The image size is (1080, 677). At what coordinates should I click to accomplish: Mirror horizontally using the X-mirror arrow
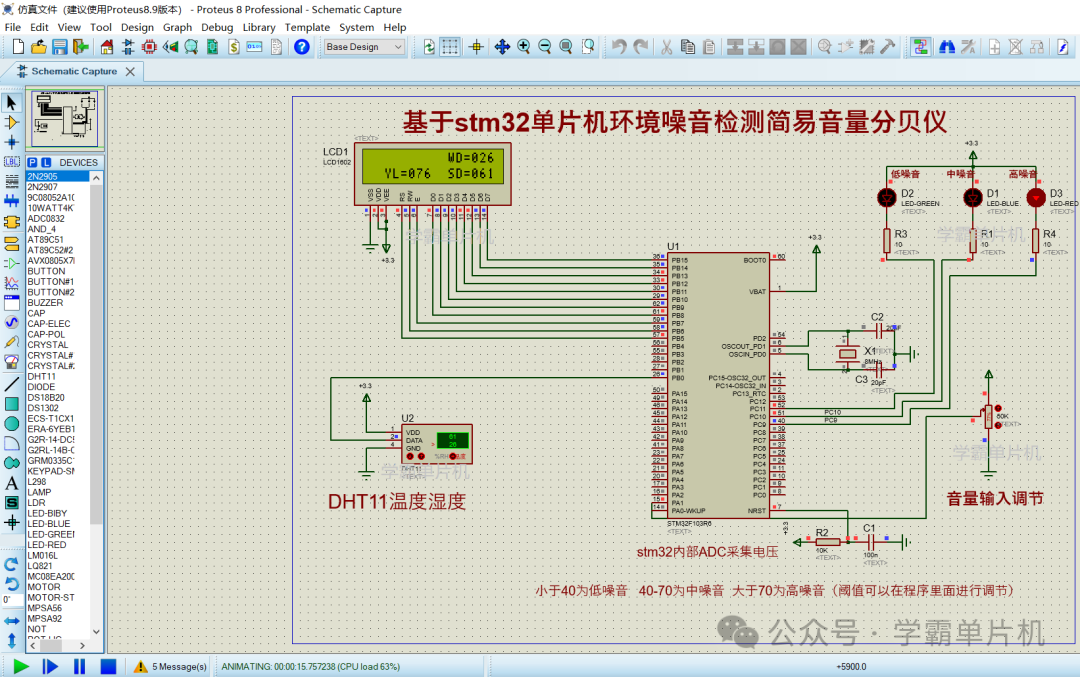click(x=12, y=621)
